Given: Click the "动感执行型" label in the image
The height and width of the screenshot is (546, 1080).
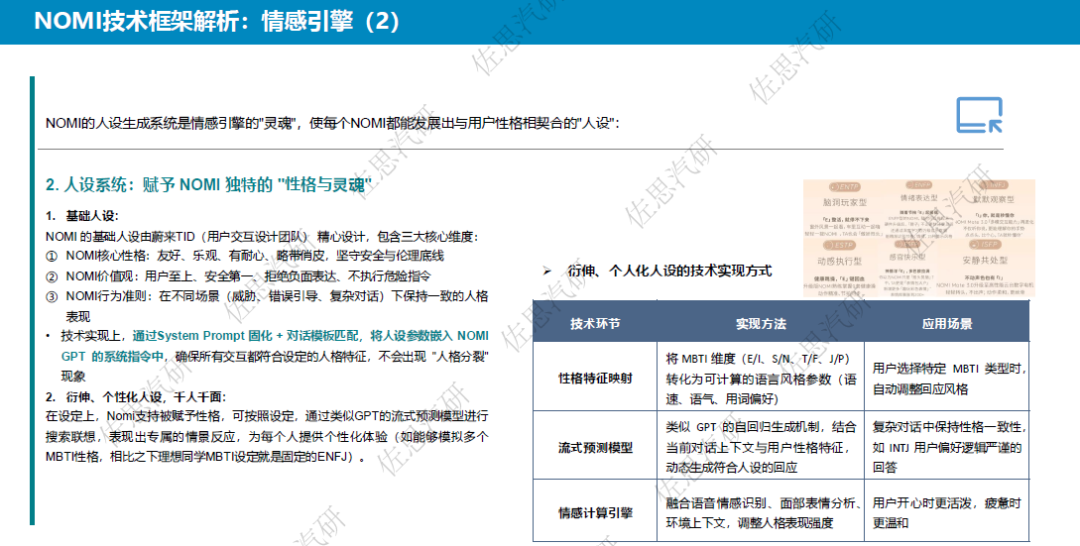Looking at the screenshot, I should (x=840, y=262).
